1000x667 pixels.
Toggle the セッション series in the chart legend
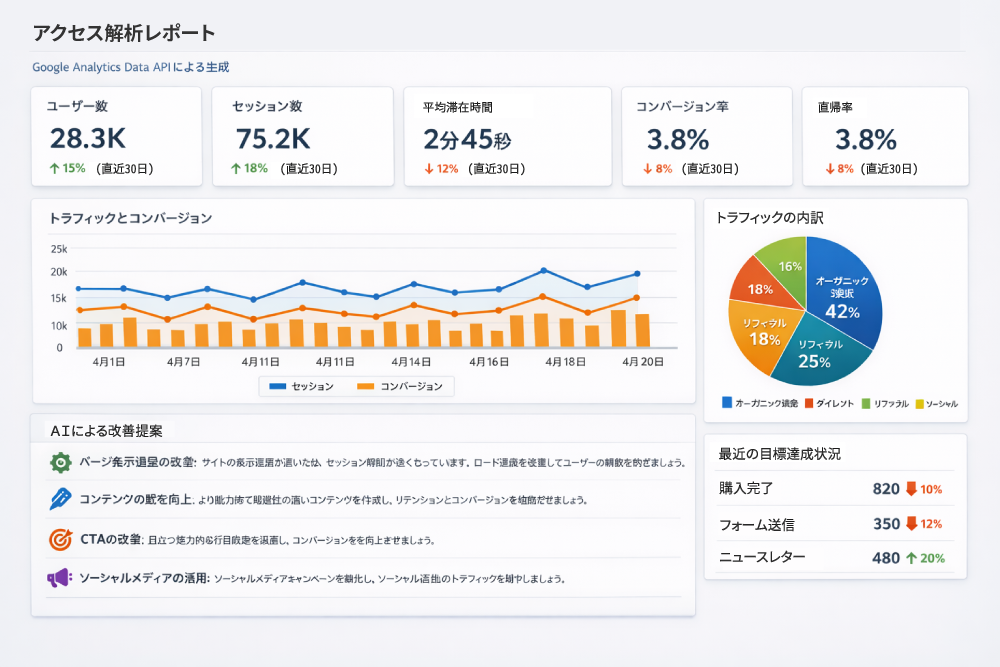coord(302,386)
